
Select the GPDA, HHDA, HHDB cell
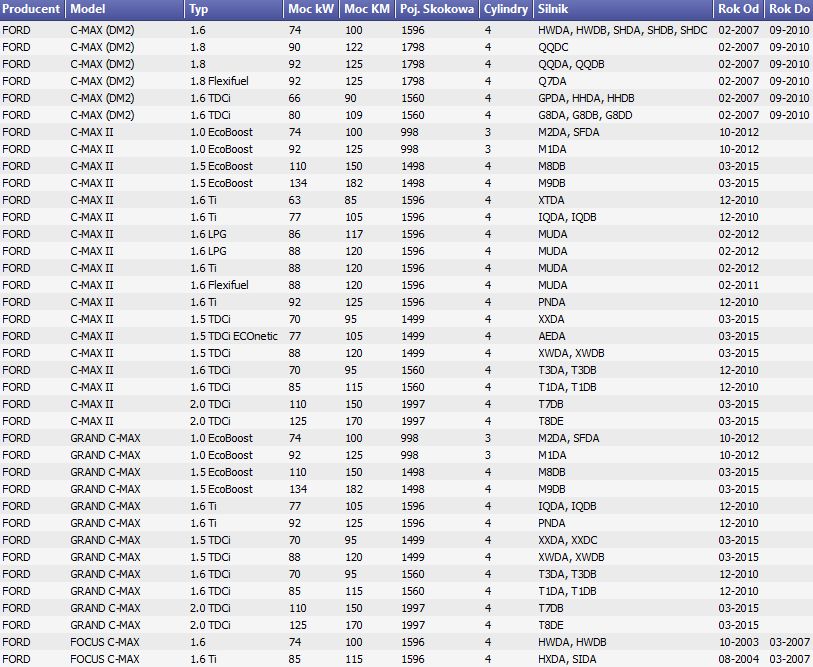coord(586,98)
